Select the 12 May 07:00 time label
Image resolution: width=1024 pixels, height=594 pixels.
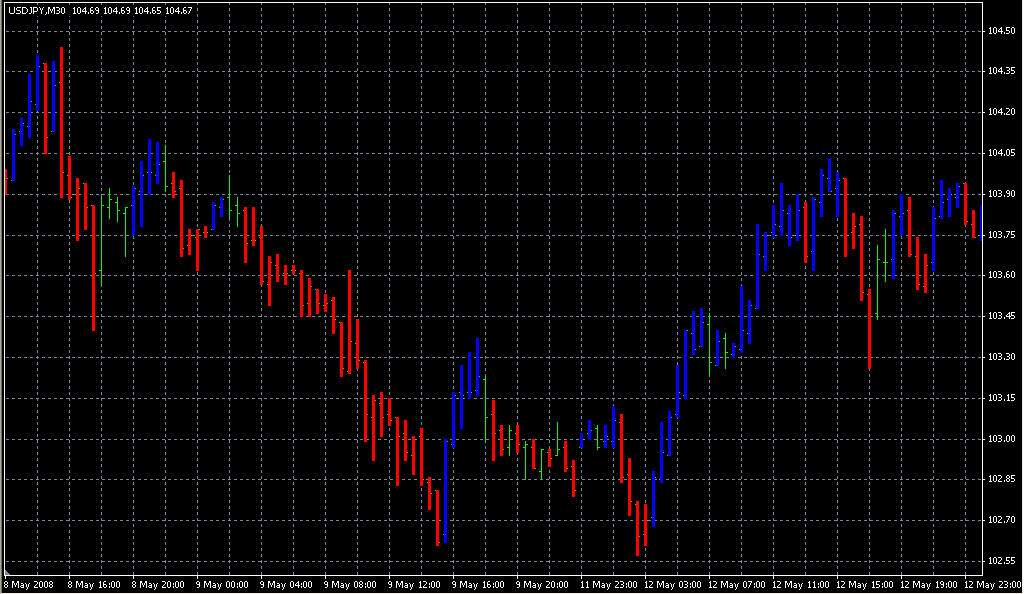[737, 585]
